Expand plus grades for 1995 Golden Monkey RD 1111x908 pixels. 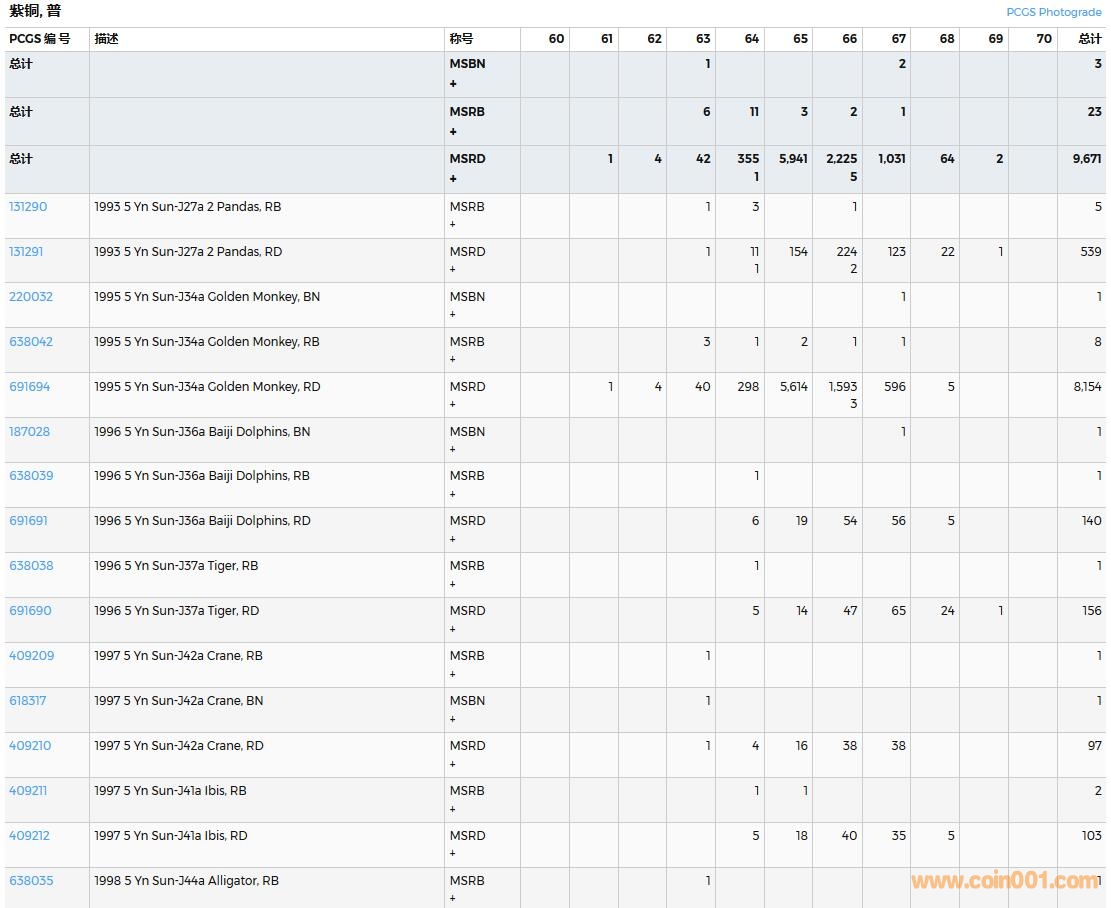coord(452,404)
